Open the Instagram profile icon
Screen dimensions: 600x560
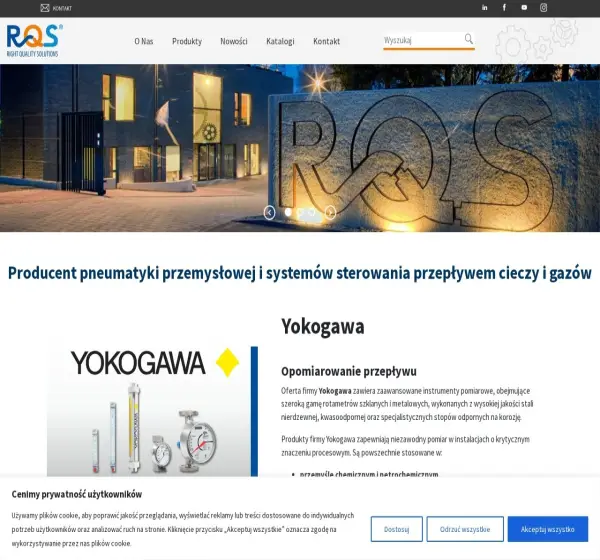tap(543, 8)
